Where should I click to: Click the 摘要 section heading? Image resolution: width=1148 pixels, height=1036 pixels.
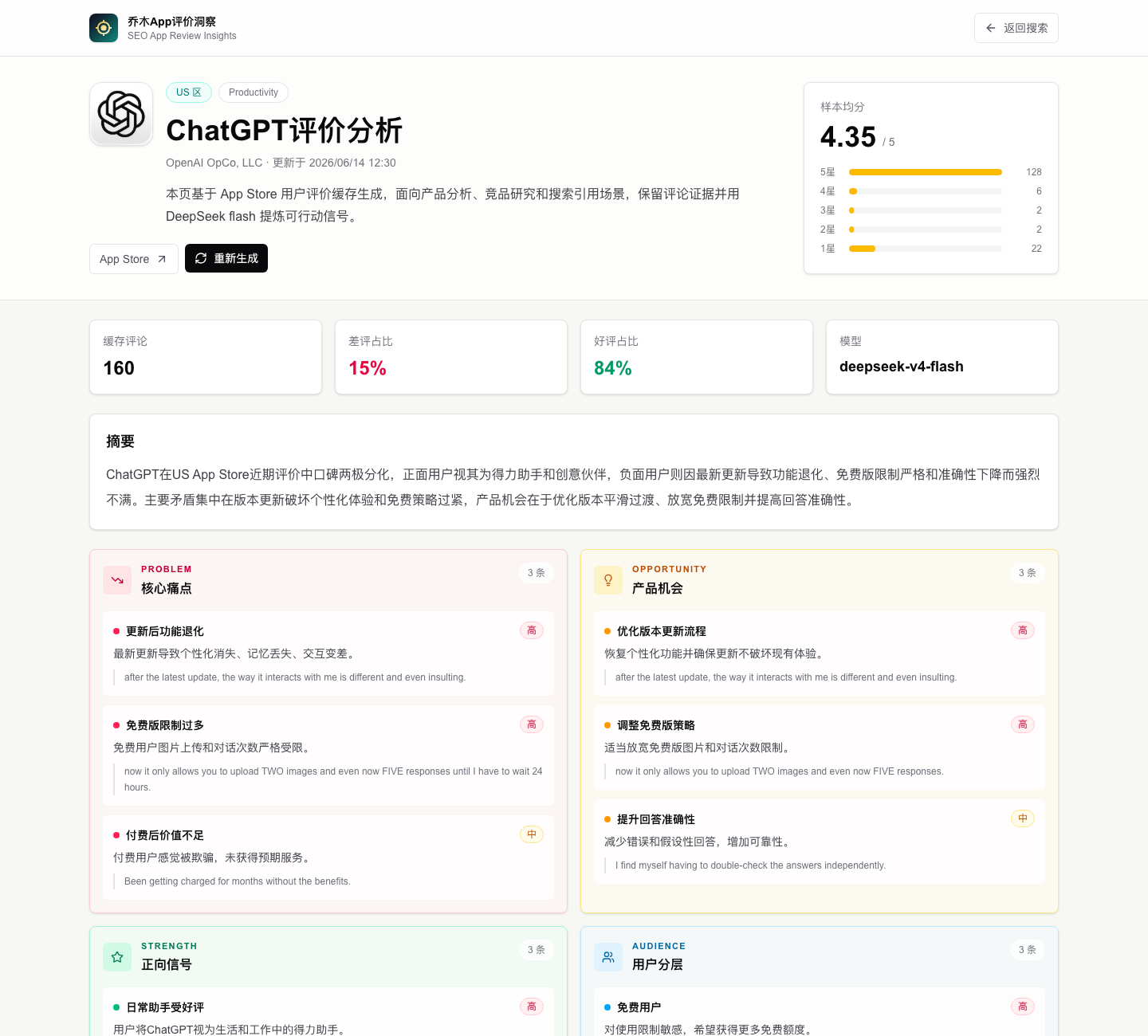tap(120, 441)
